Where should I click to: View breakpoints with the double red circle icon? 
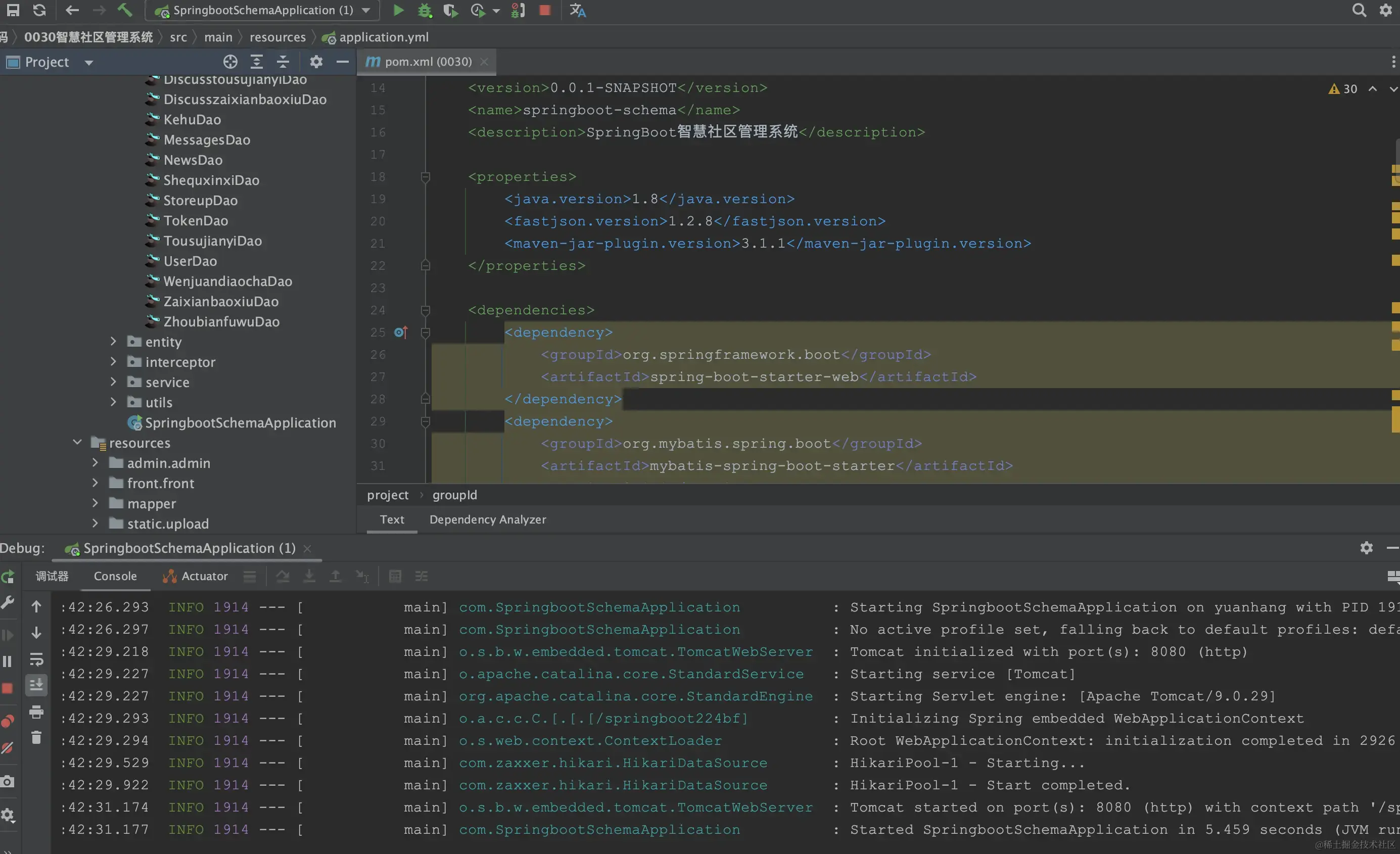pyautogui.click(x=8, y=721)
